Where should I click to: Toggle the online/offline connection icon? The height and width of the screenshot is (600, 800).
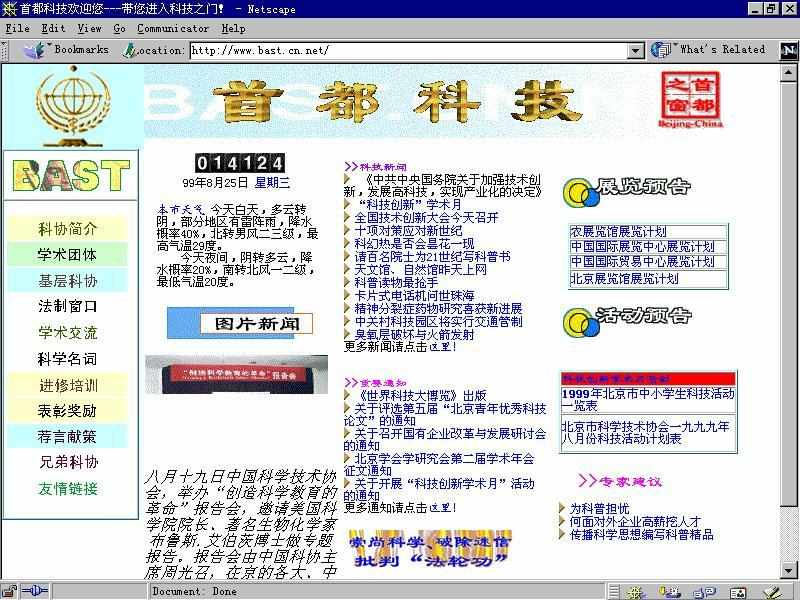pyautogui.click(x=36, y=591)
